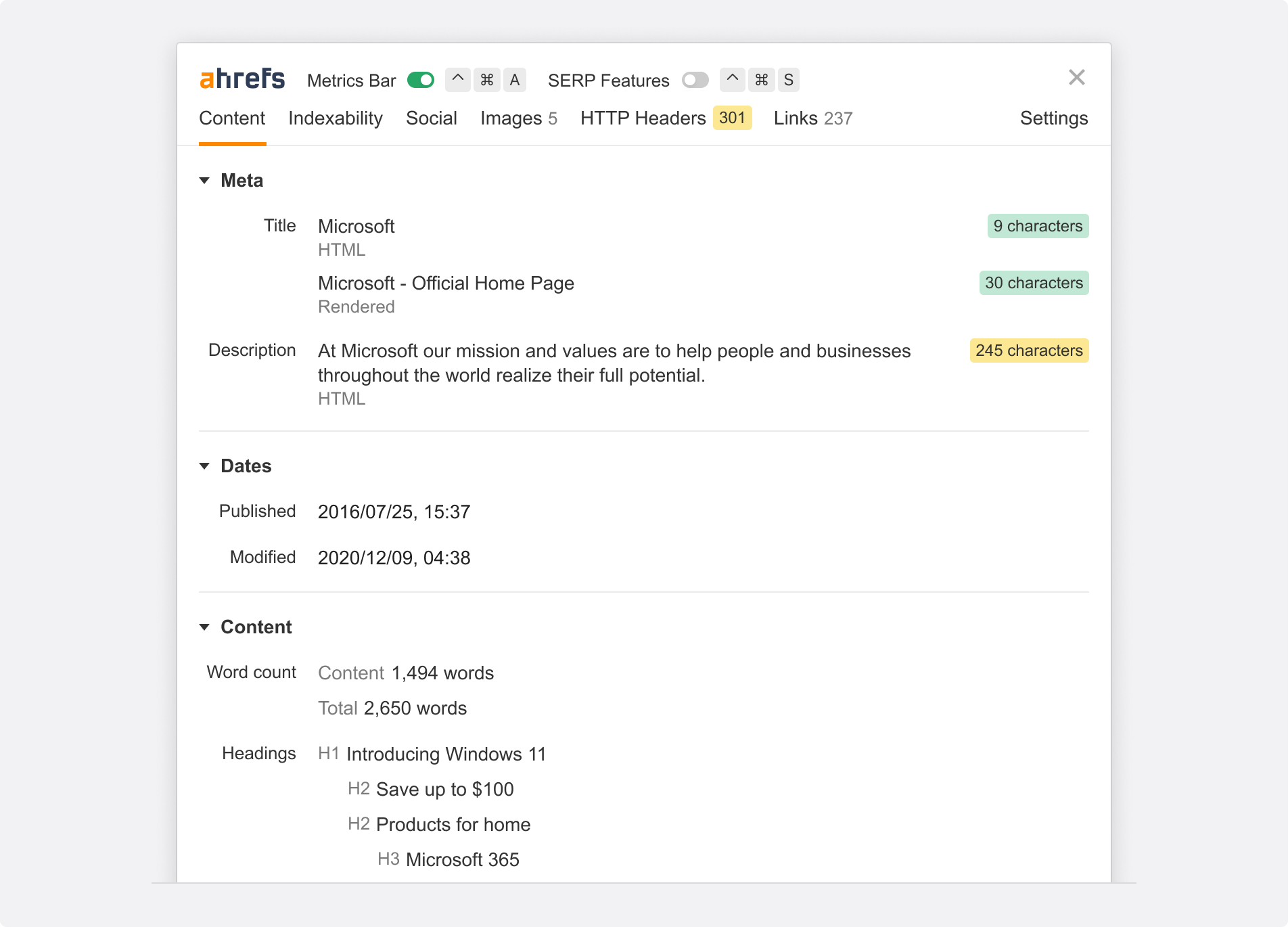Open the Images tab

coord(519,118)
